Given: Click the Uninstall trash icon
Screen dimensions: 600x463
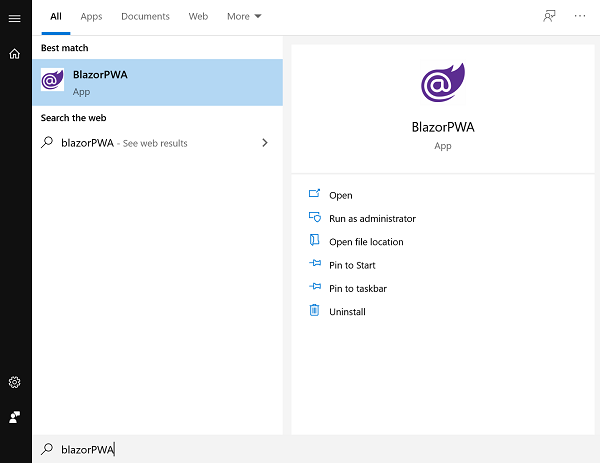Looking at the screenshot, I should pyautogui.click(x=314, y=310).
